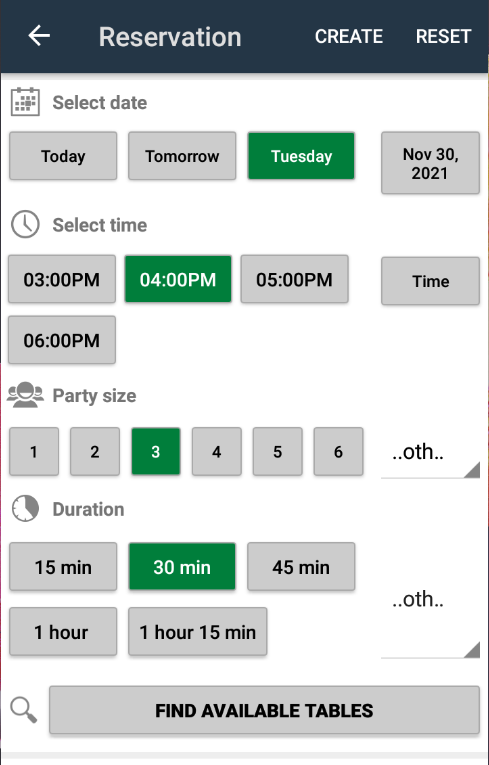Screen dimensions: 489x765
Task: Choose the 05:00PM time slot
Action: (x=294, y=279)
